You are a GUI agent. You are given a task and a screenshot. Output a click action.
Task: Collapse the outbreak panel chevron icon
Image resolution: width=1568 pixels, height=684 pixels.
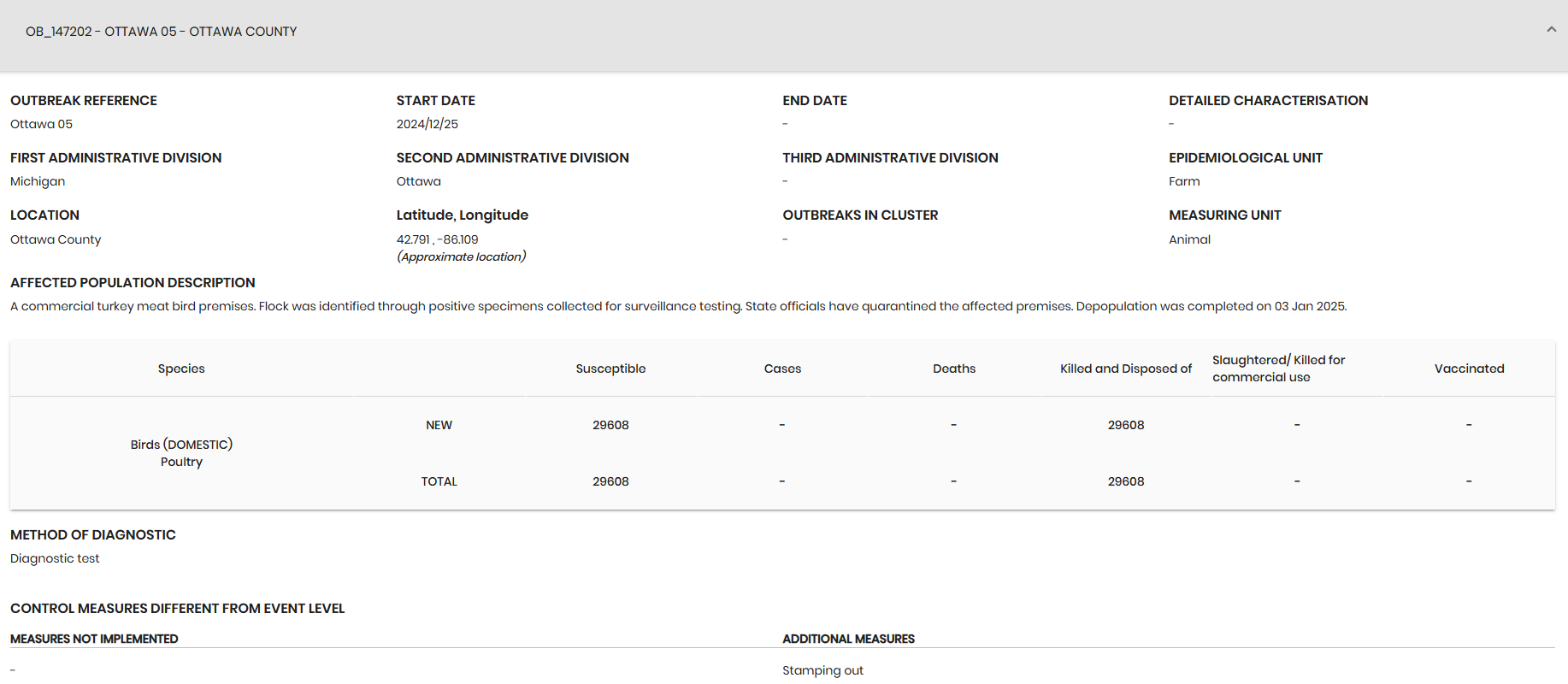point(1551,30)
